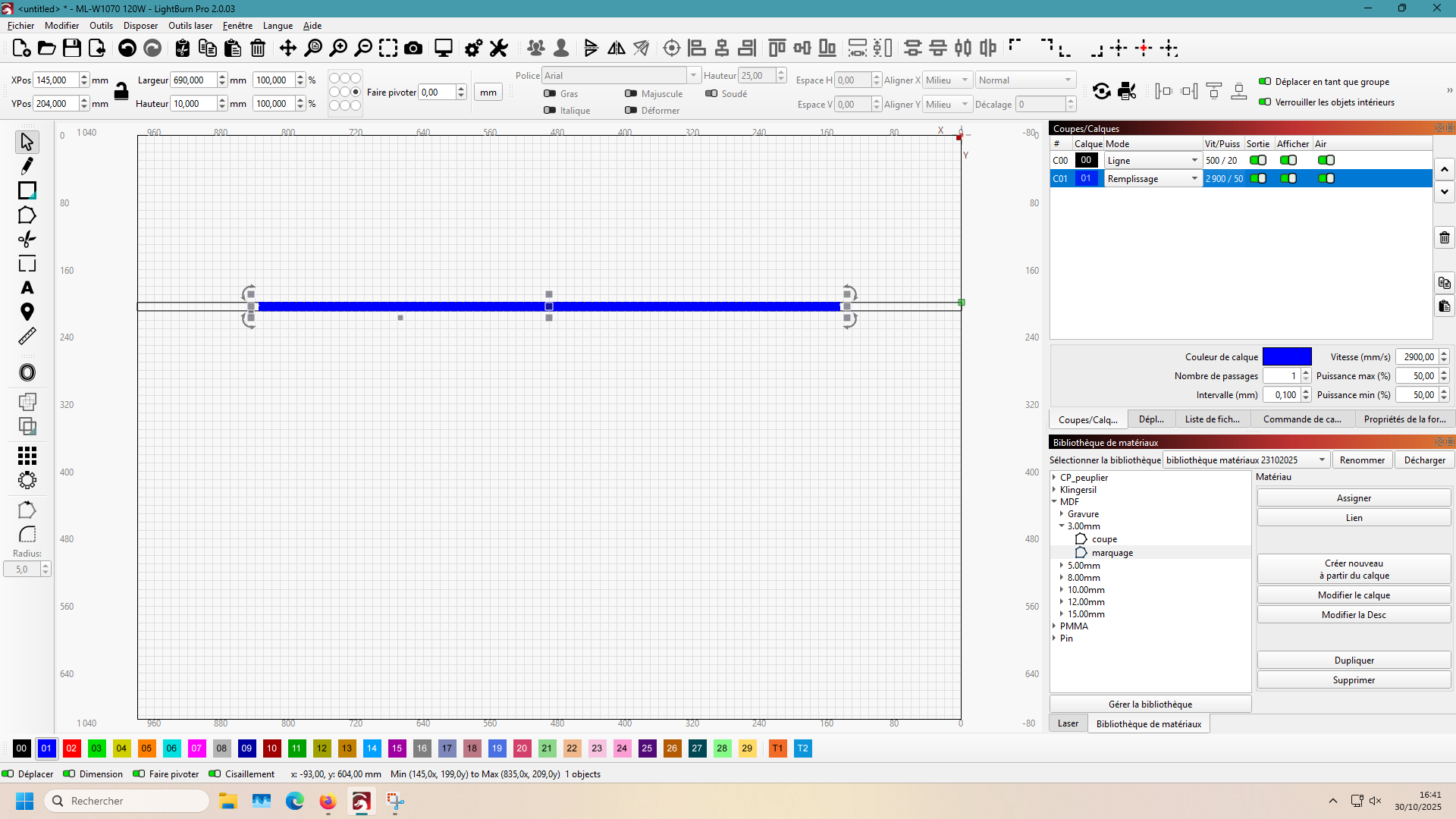Viewport: 1456px width, 819px height.
Task: Open the Outils laser menu
Action: click(x=190, y=25)
